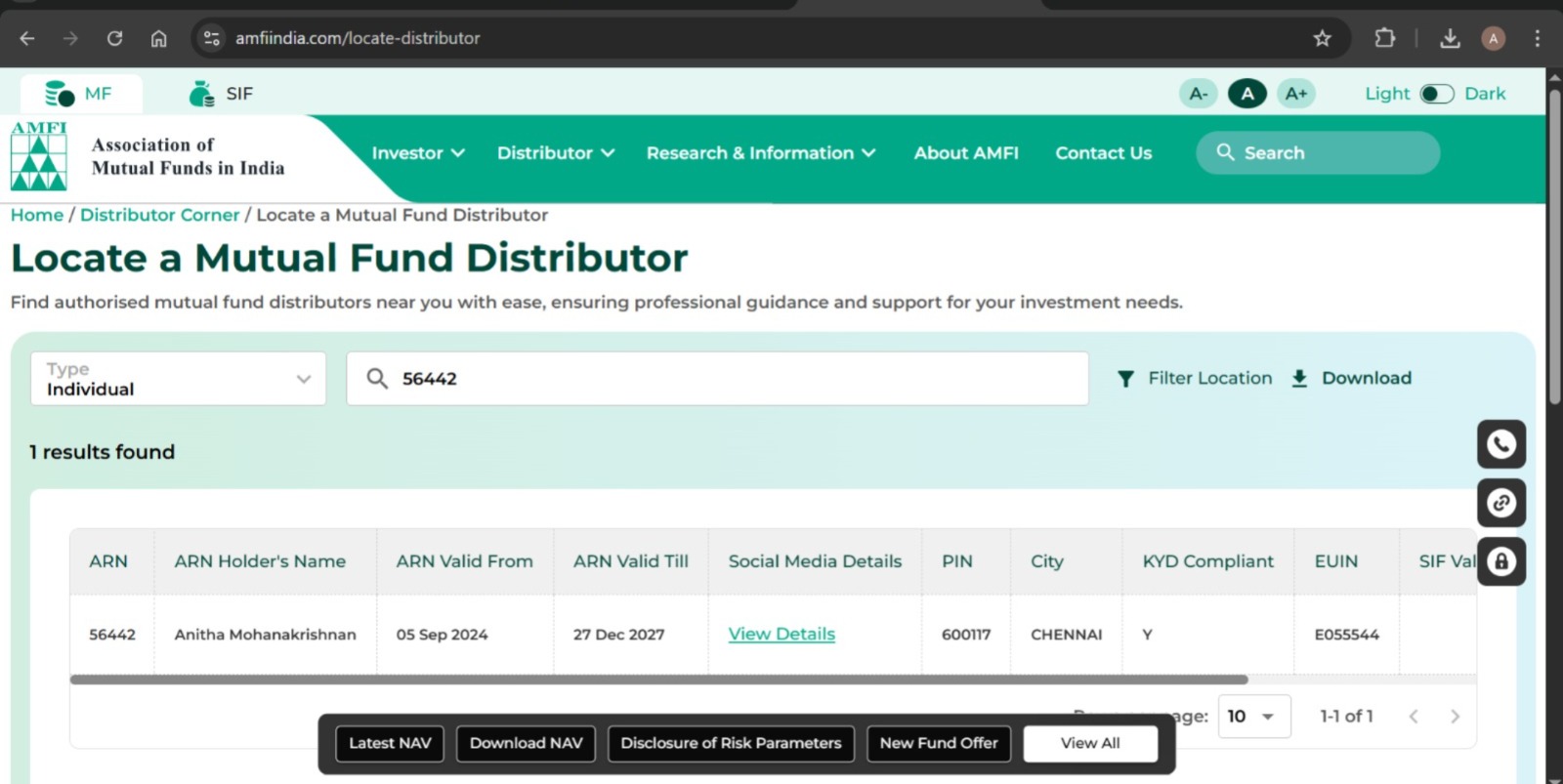Click the AMFI logo
The width and height of the screenshot is (1563, 784).
(39, 155)
